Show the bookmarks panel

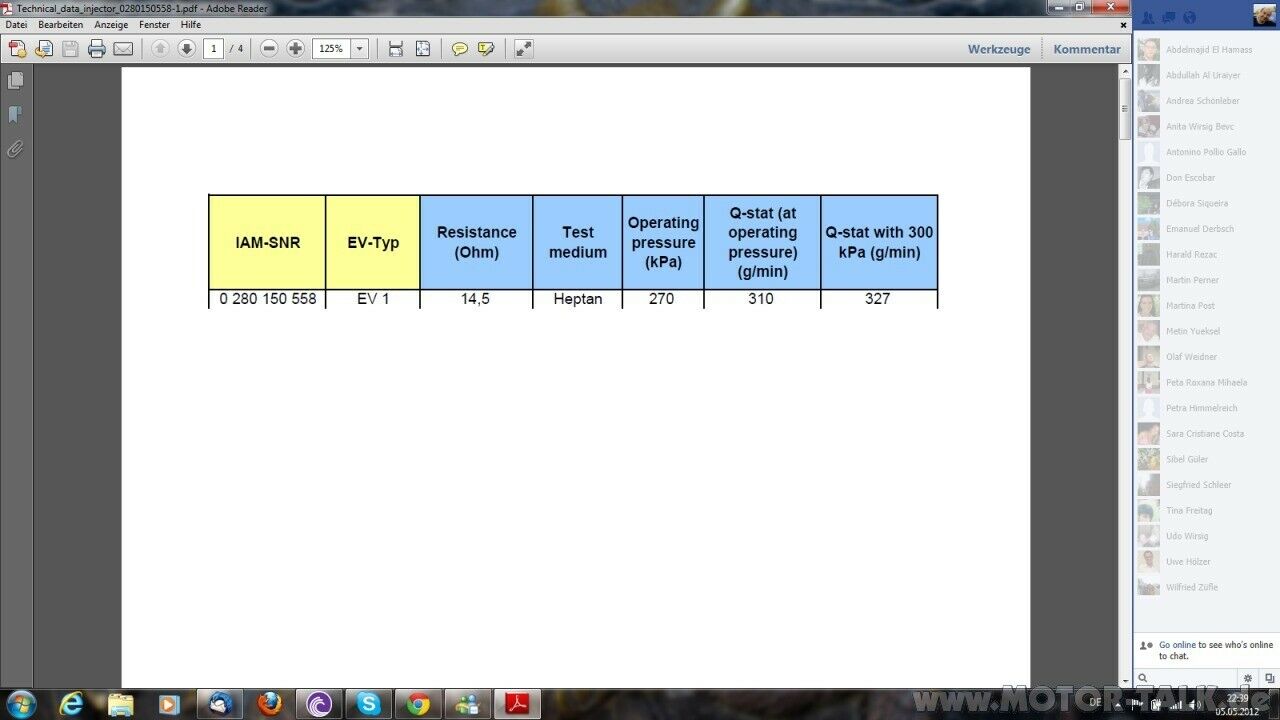16,115
